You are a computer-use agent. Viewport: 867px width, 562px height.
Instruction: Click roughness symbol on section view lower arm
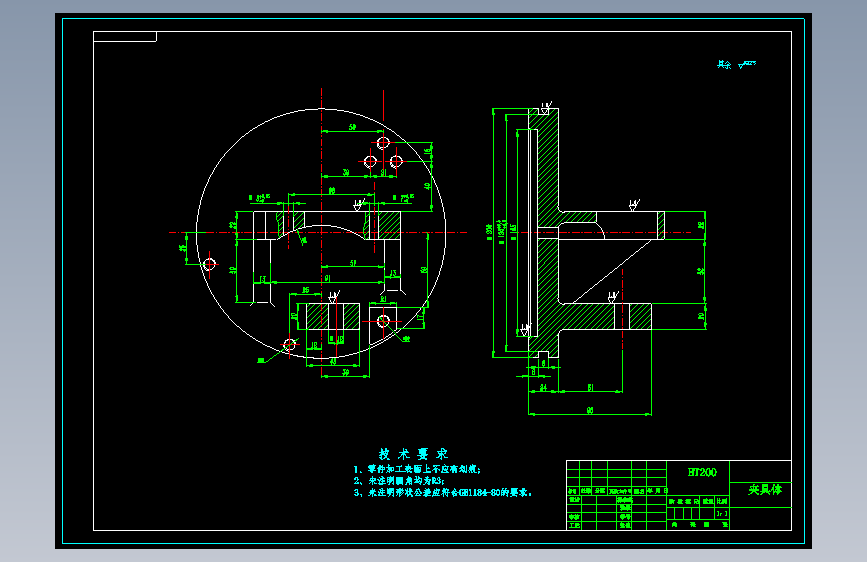click(x=613, y=298)
